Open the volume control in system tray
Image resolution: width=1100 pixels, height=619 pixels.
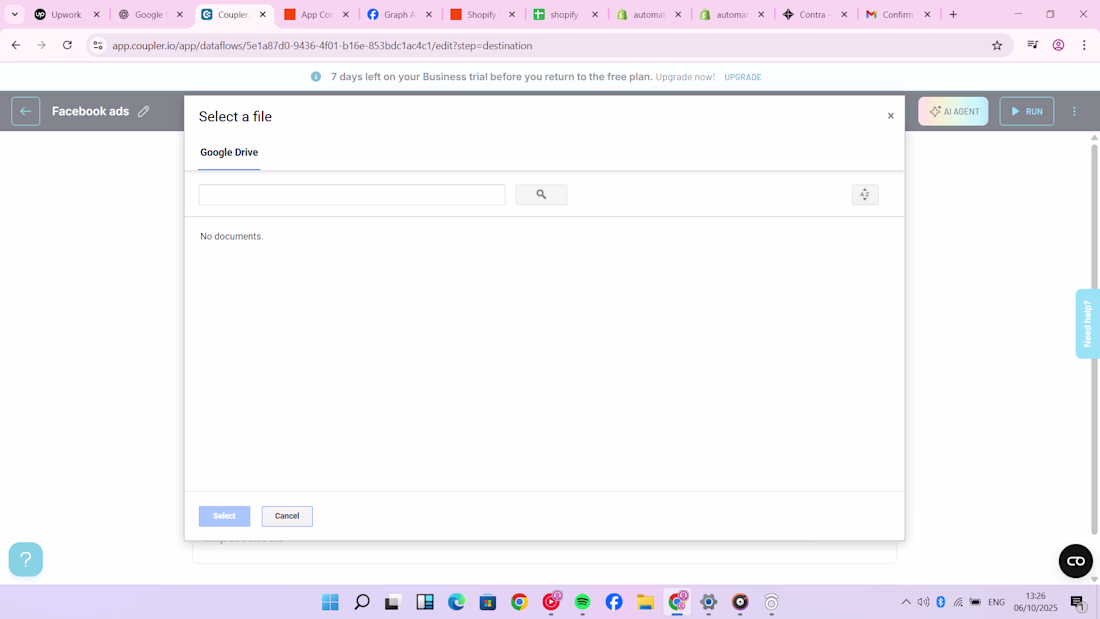[x=923, y=602]
